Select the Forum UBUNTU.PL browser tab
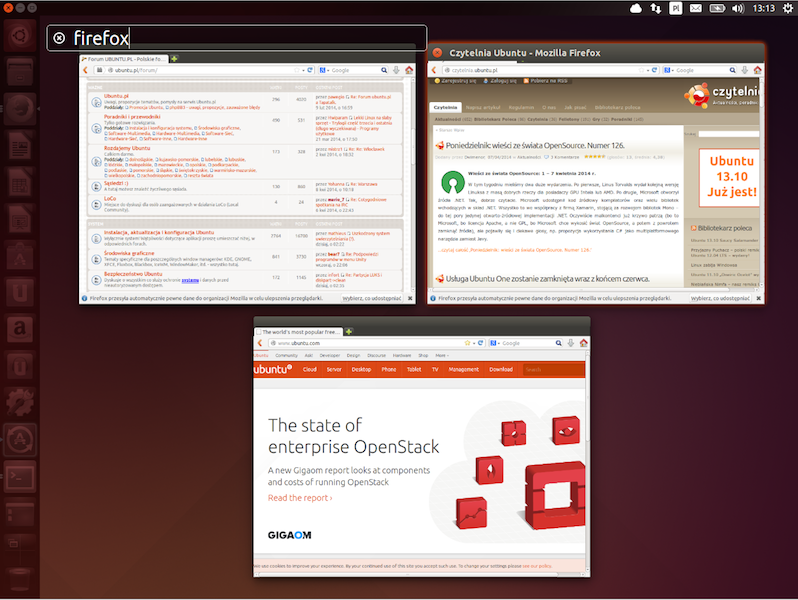The image size is (798, 600). coord(124,59)
